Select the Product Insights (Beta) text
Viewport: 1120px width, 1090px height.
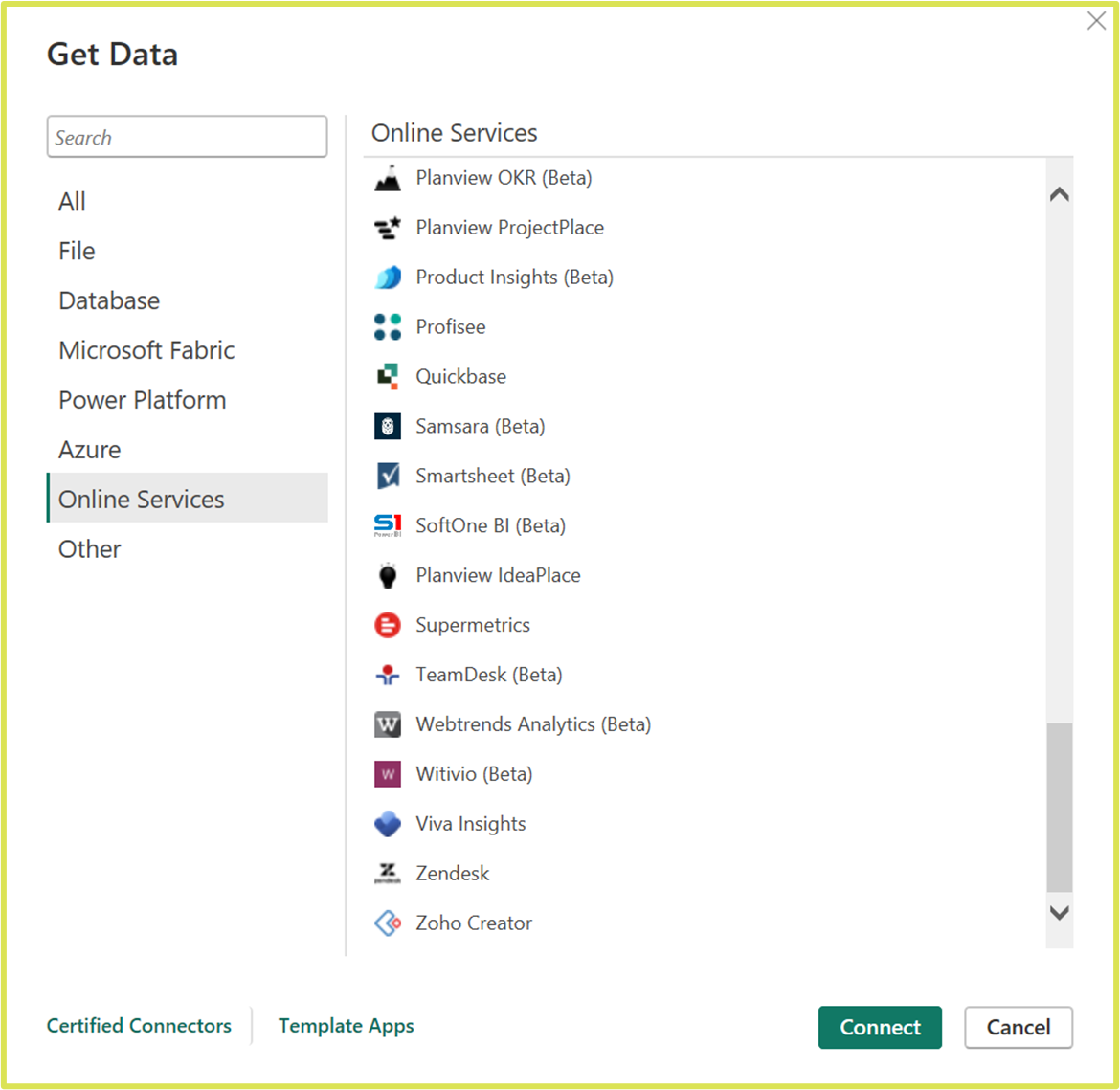tap(514, 278)
